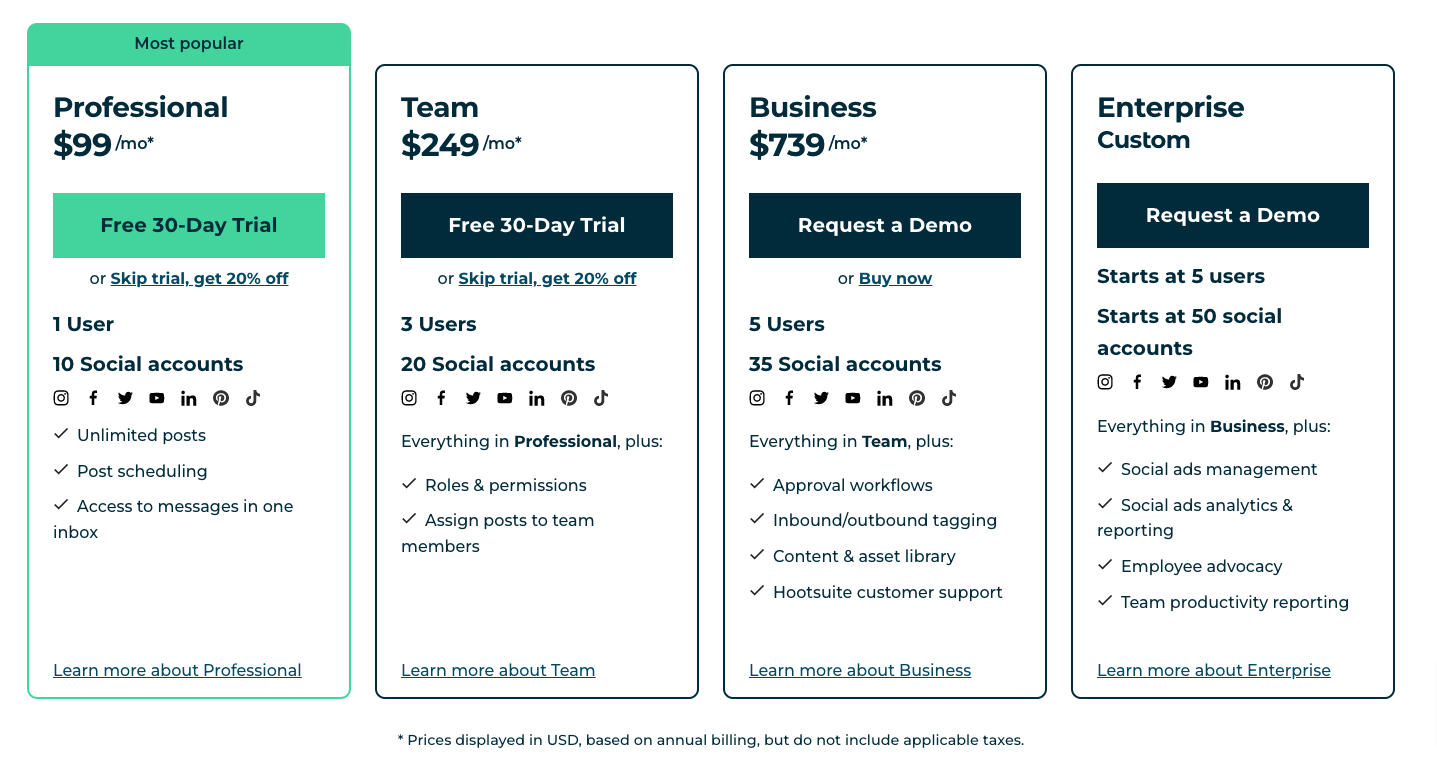Click Instagram icon in Enterprise plan
This screenshot has width=1437, height=766.
pos(1105,382)
